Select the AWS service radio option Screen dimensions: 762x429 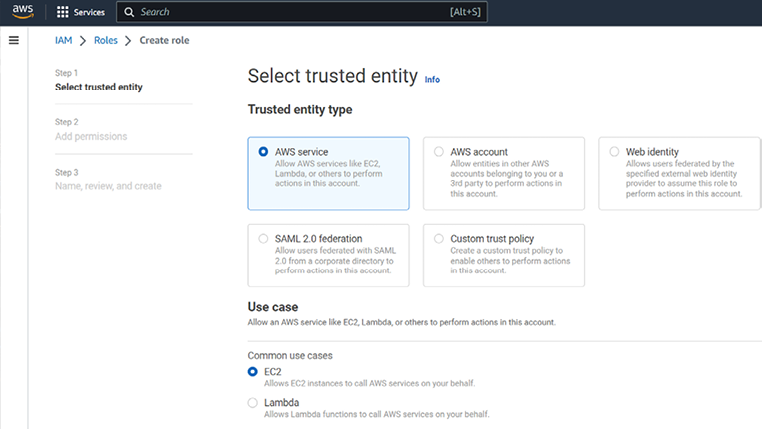(263, 152)
